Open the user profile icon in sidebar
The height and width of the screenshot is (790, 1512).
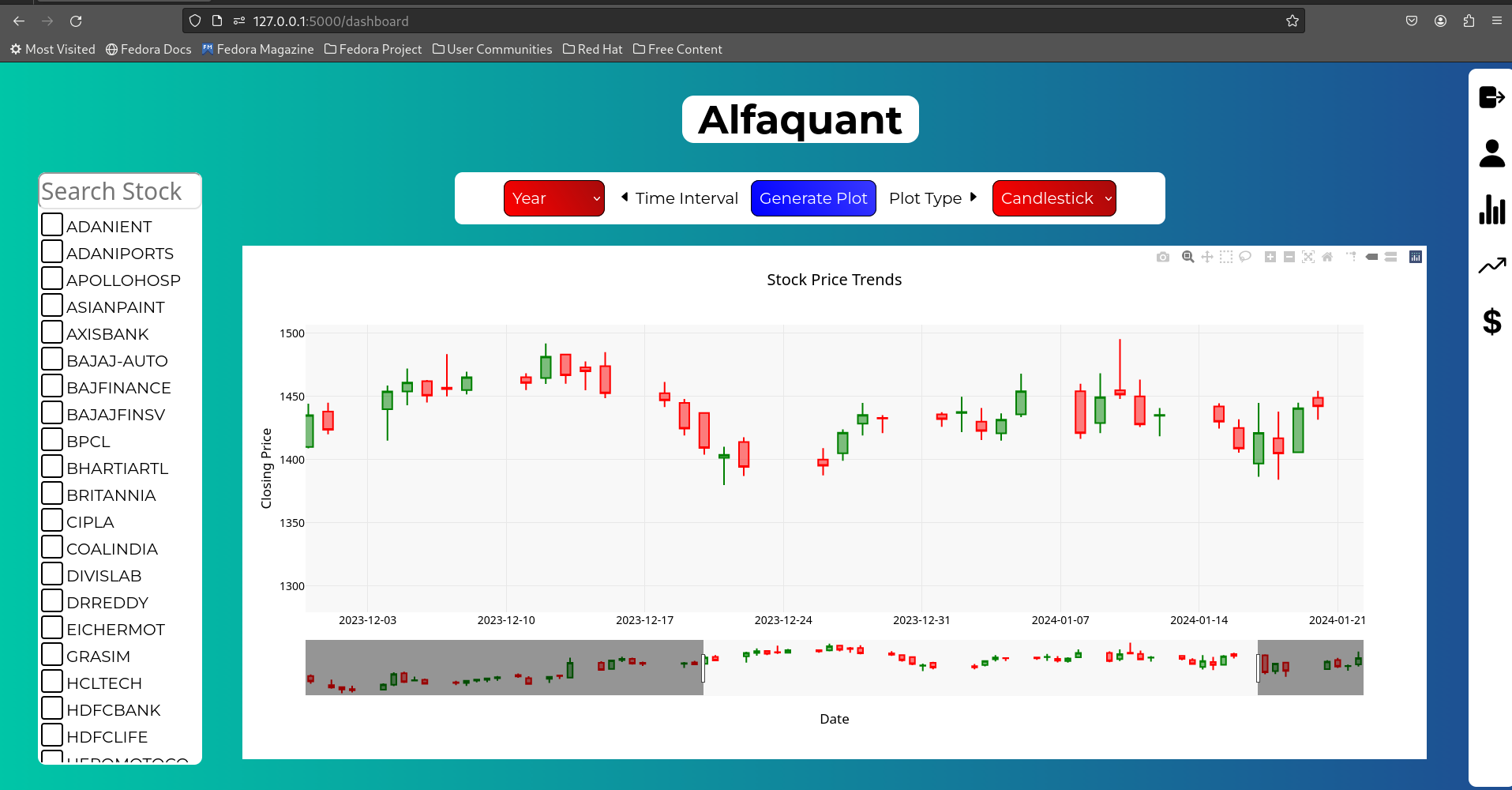1492,153
